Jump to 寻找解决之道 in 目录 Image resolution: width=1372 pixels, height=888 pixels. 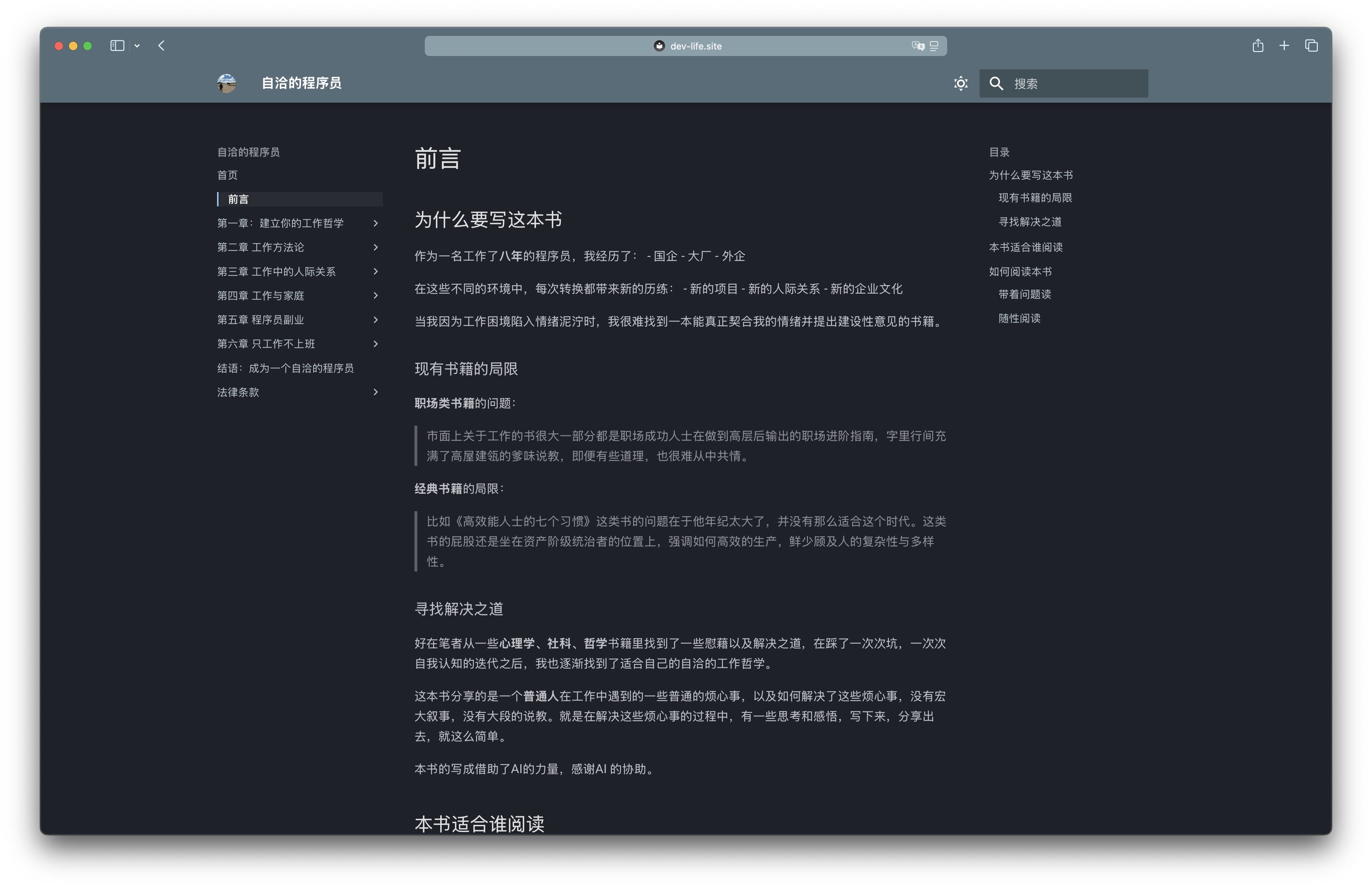pos(1030,222)
